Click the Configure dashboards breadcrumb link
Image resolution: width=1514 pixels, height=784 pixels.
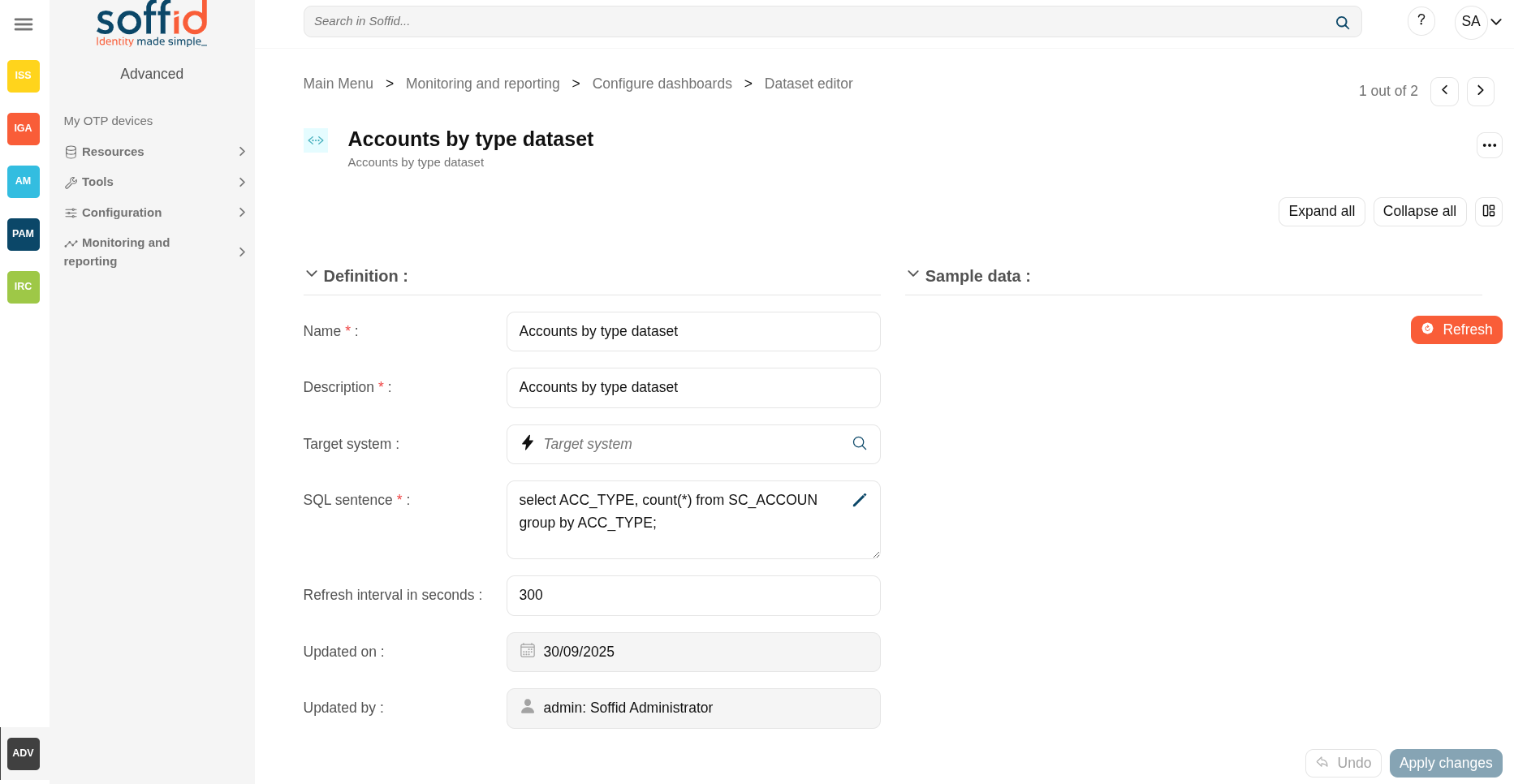click(662, 84)
